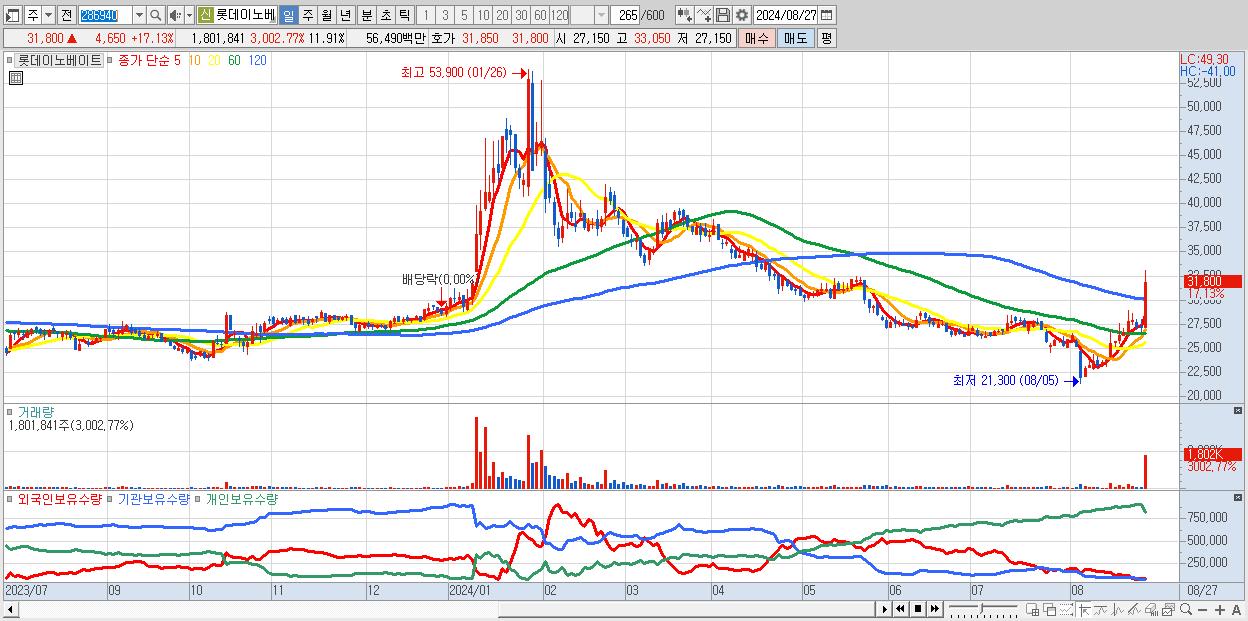
Task: Click the 평 button
Action: [826, 38]
